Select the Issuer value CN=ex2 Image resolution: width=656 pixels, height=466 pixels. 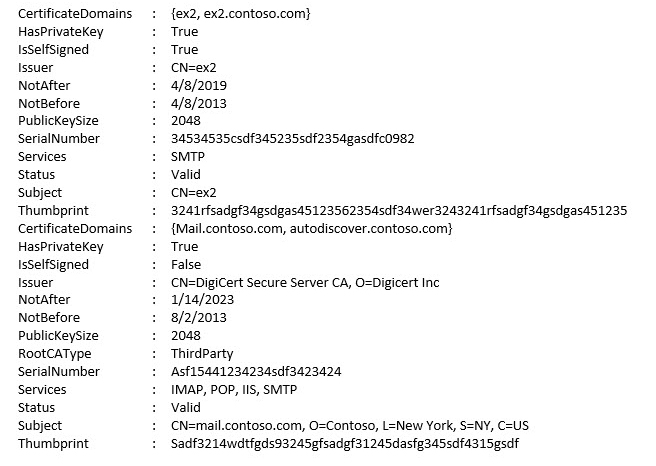[193, 67]
